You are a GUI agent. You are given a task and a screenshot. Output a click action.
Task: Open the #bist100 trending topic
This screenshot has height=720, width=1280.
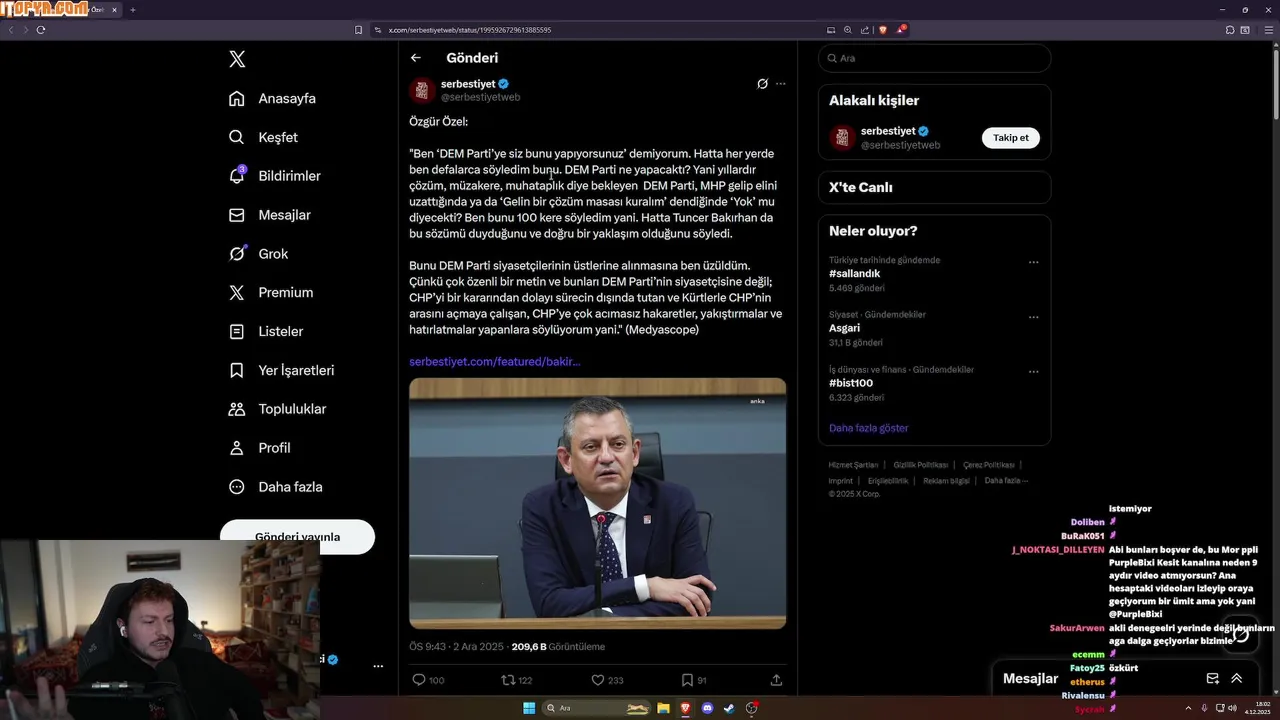pos(851,383)
